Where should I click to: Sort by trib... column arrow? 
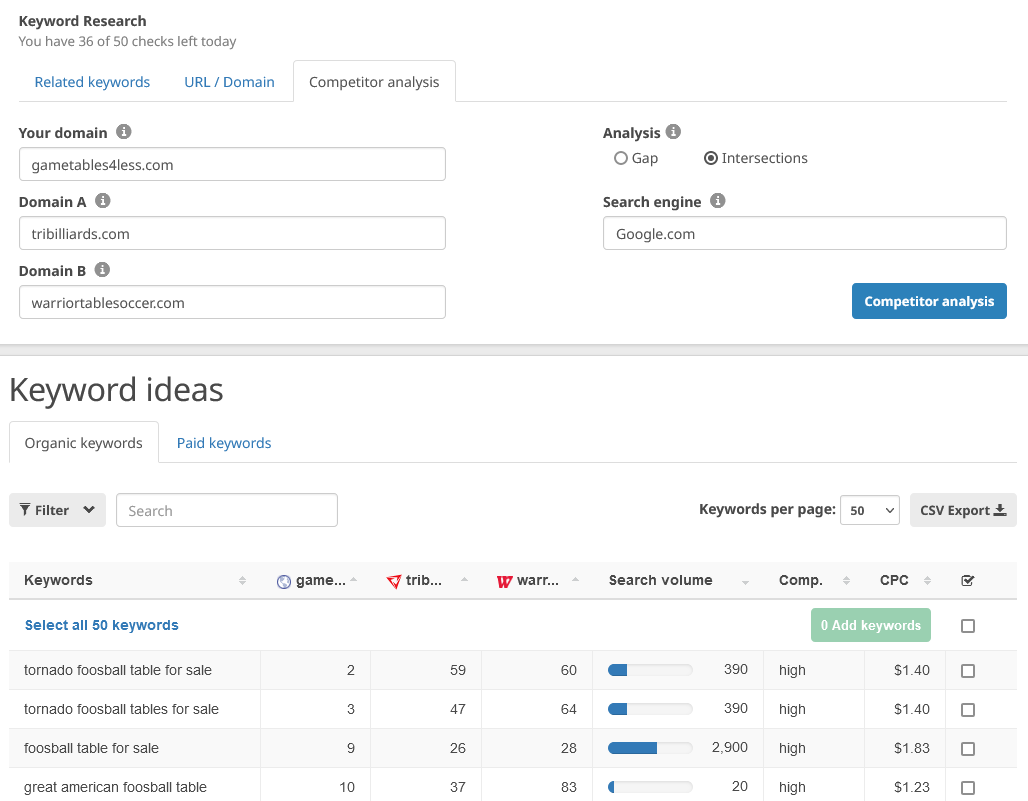coord(464,579)
